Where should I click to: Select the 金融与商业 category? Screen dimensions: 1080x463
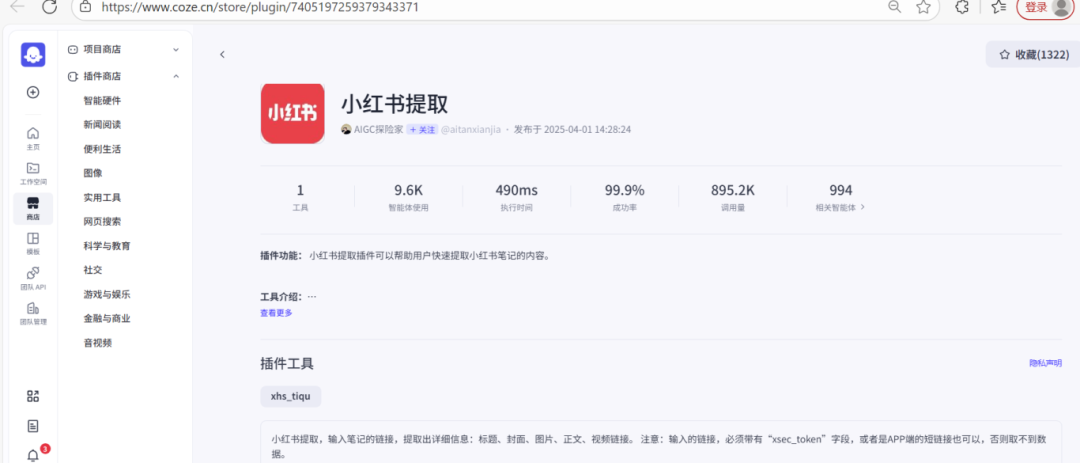(107, 318)
